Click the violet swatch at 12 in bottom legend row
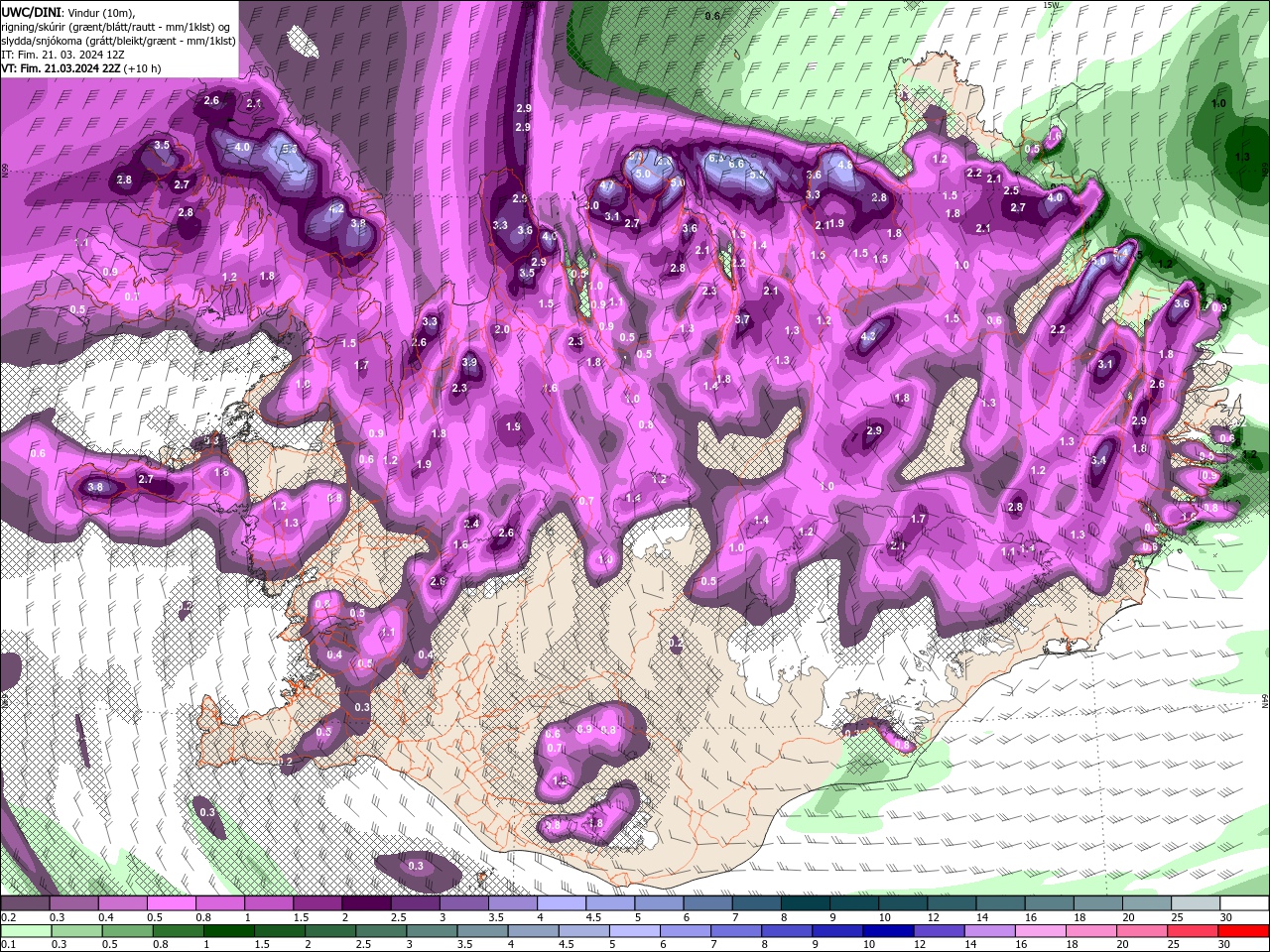 tap(939, 931)
